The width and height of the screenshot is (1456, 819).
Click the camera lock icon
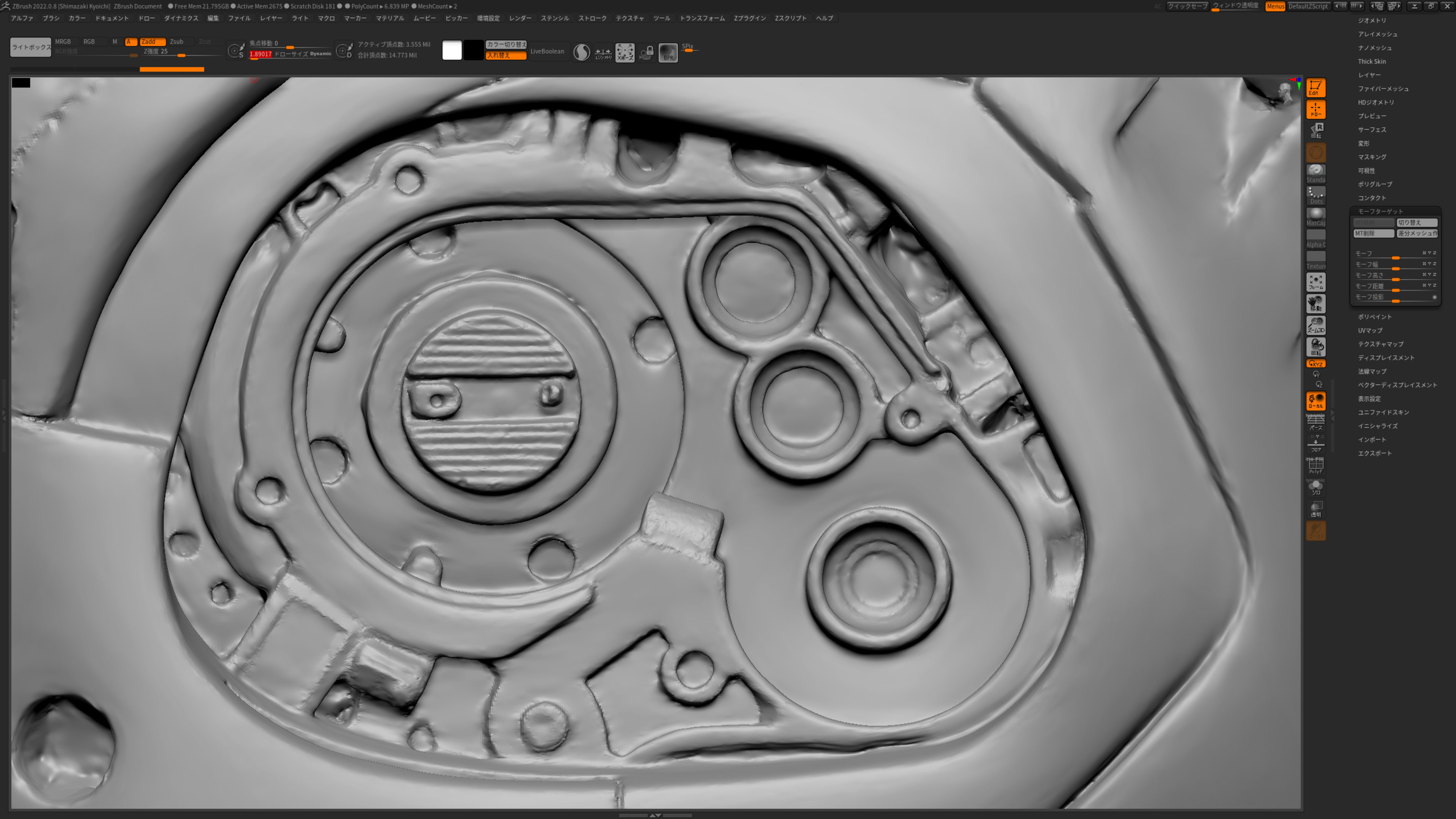click(646, 53)
